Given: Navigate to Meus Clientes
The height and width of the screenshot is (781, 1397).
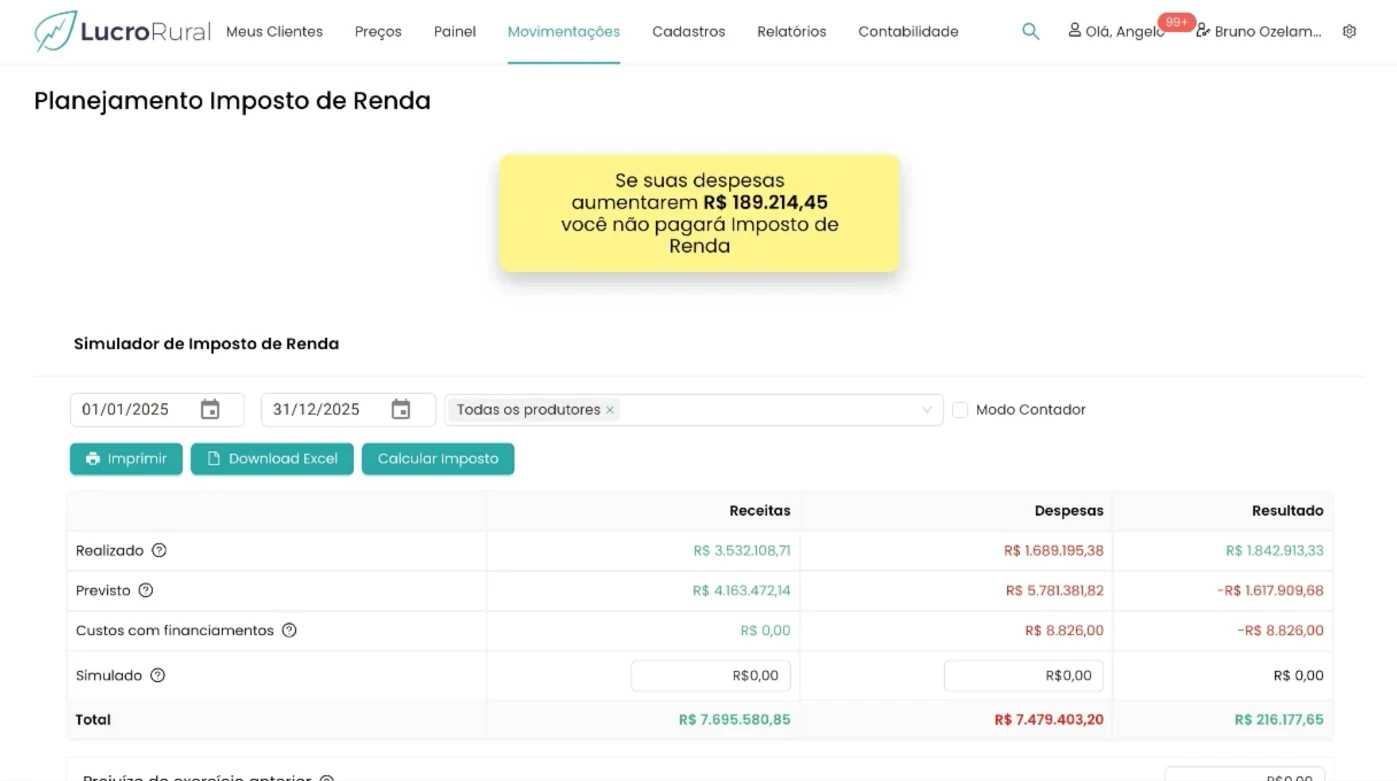Looking at the screenshot, I should [x=275, y=31].
